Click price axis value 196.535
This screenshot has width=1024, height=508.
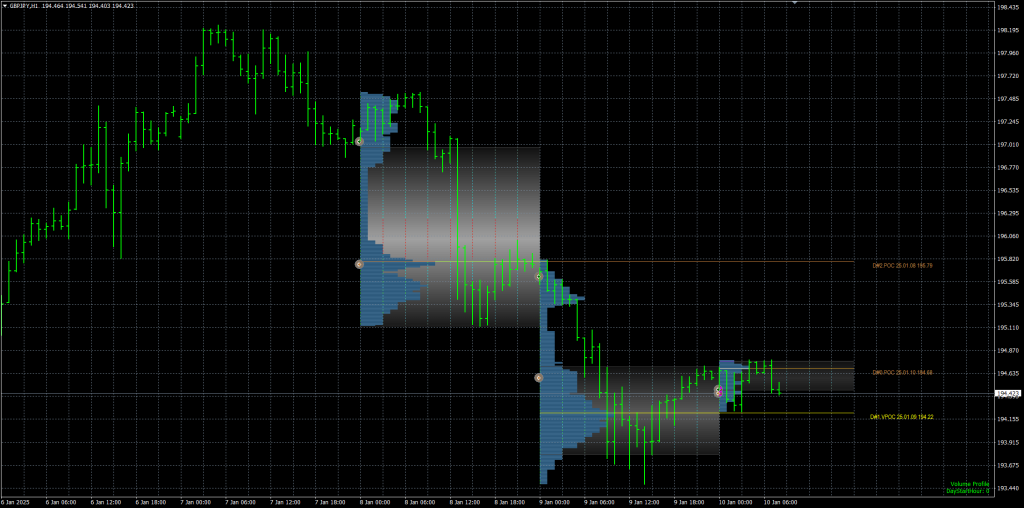[1007, 190]
